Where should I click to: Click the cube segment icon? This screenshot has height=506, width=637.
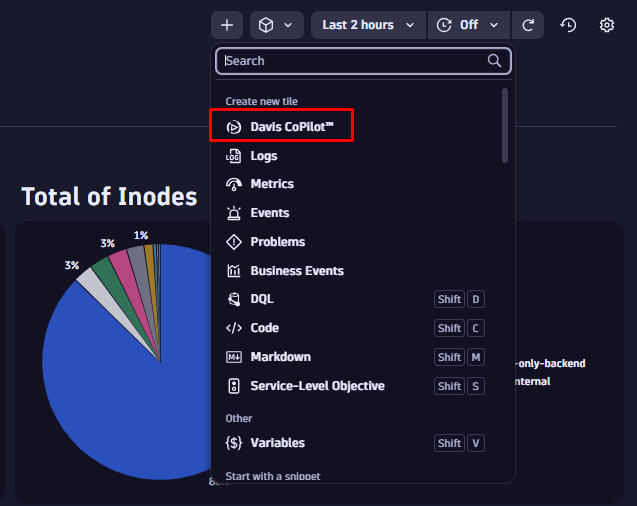click(266, 25)
